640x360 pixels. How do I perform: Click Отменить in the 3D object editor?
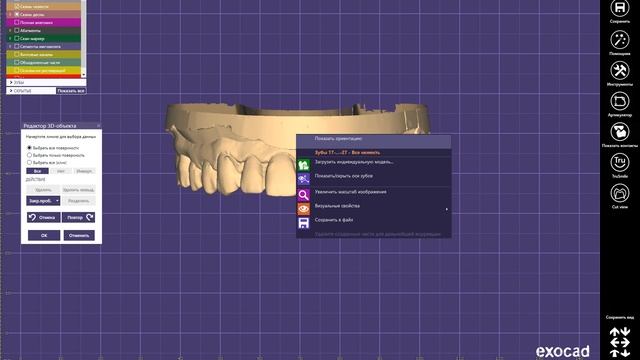tap(79, 236)
